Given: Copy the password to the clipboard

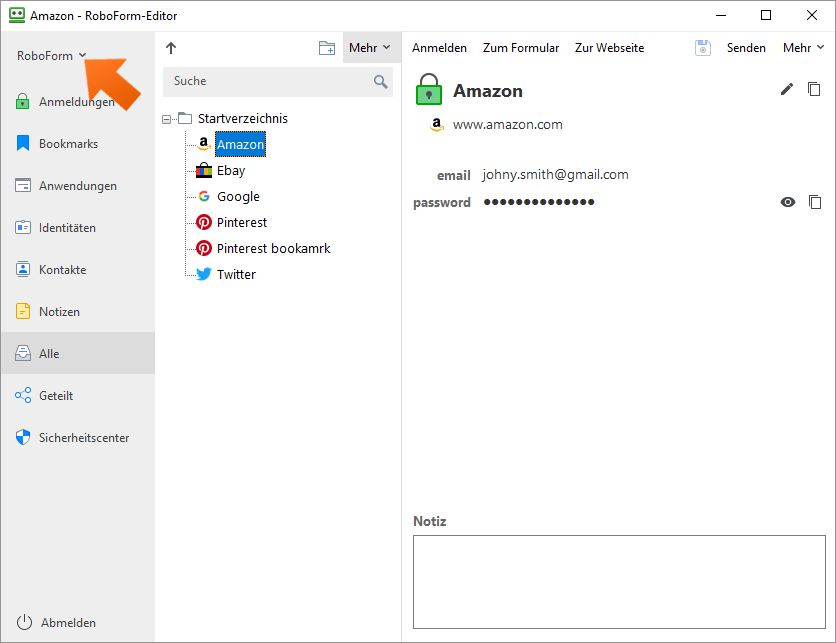Looking at the screenshot, I should (815, 202).
